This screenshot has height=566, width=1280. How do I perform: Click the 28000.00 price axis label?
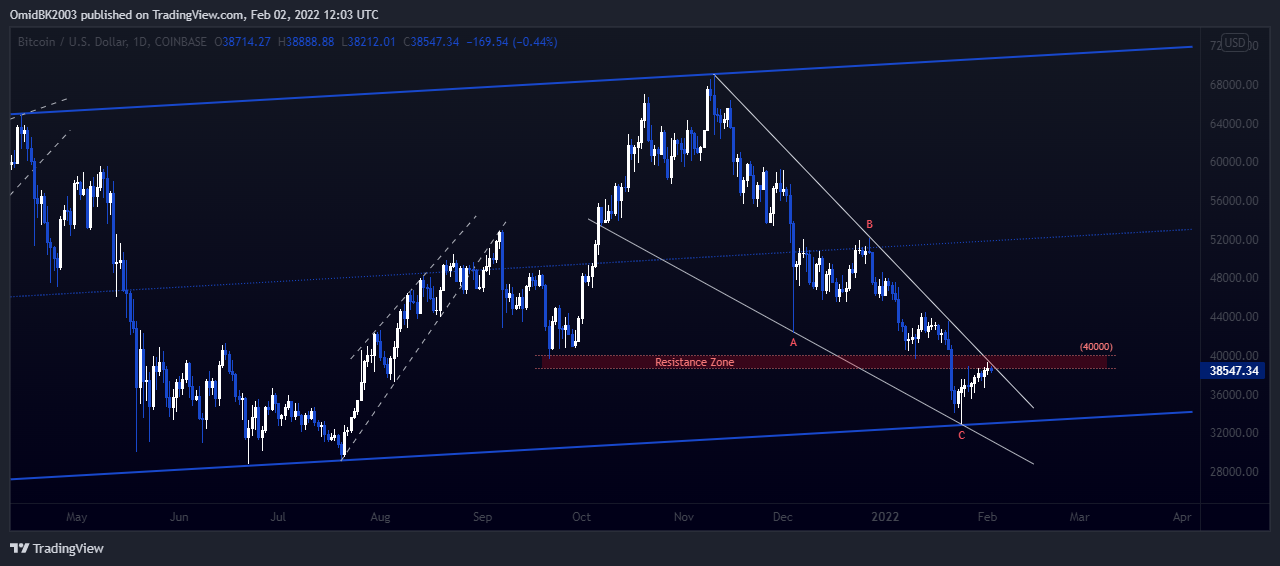point(1232,472)
